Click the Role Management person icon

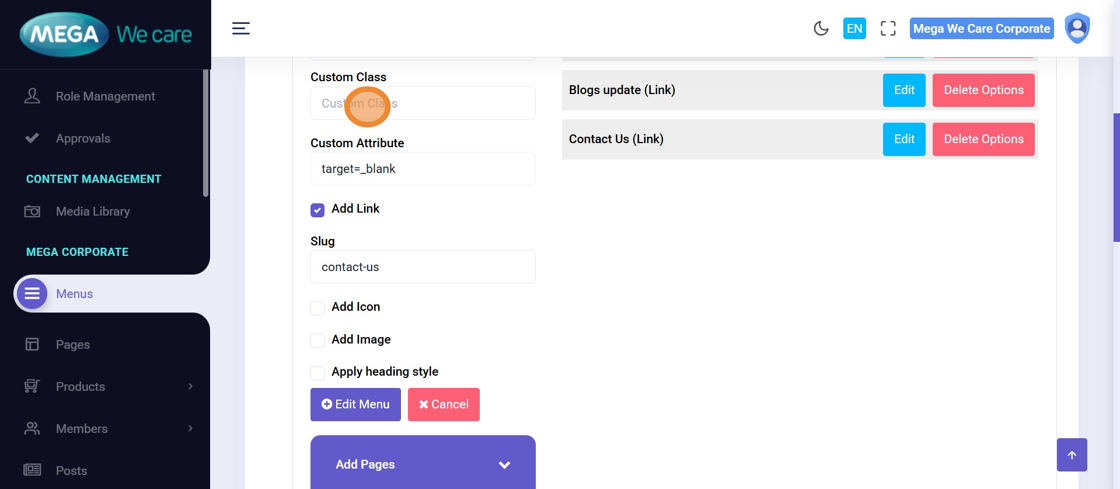(32, 96)
